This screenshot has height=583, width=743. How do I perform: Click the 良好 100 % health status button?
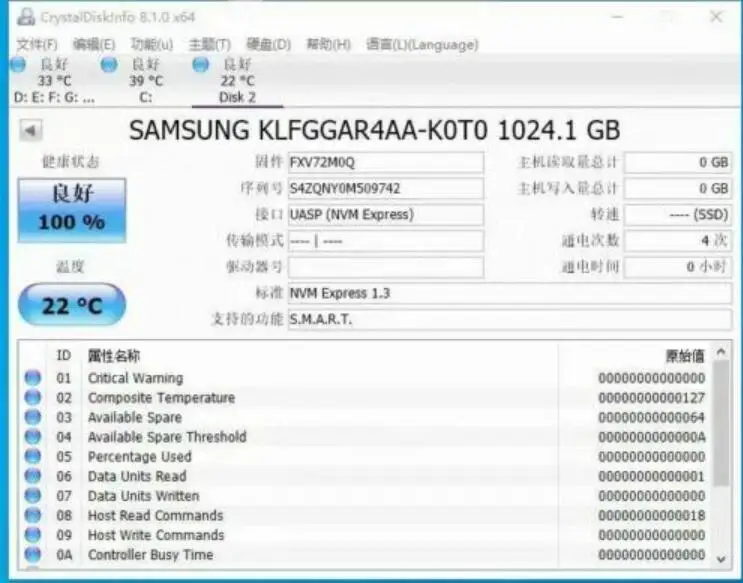(72, 210)
